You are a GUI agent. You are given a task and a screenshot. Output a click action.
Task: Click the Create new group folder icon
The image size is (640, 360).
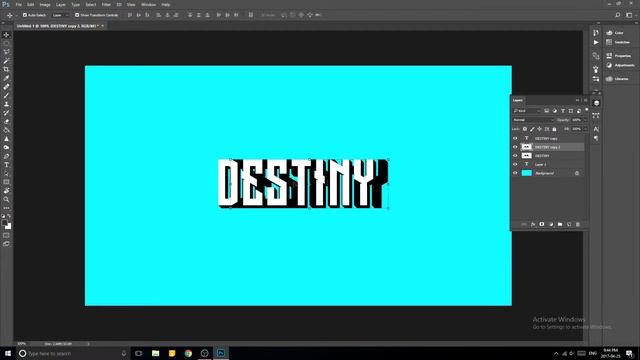(560, 224)
